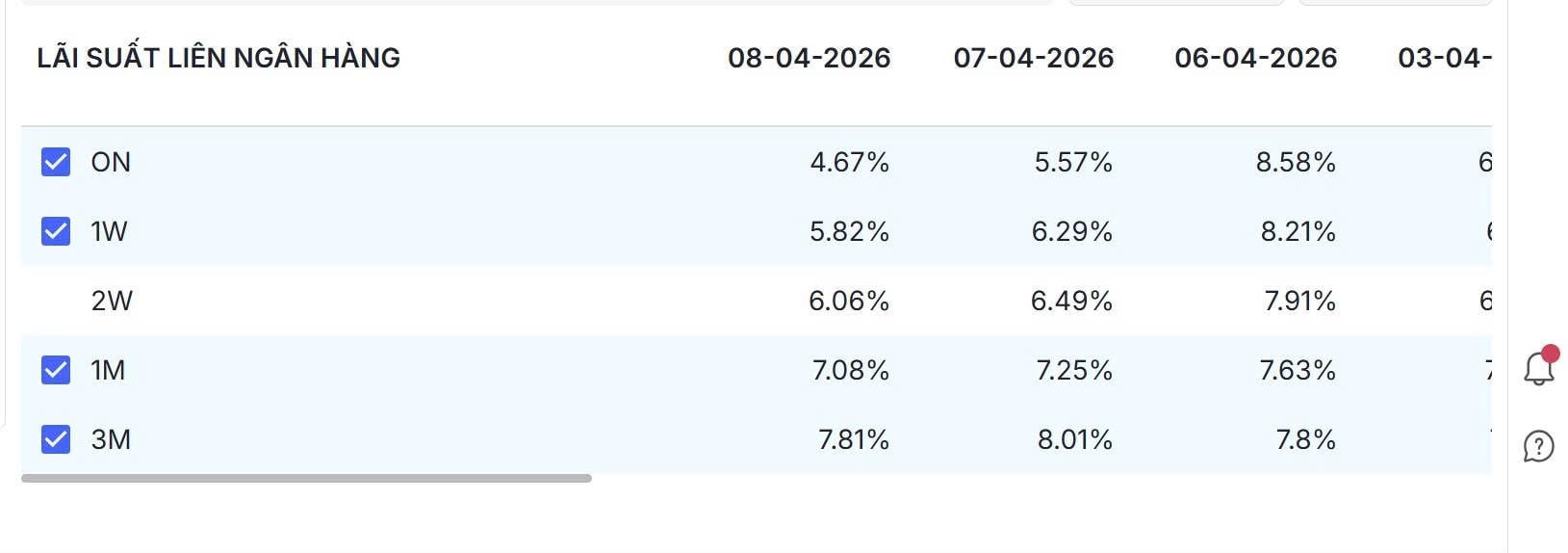1568x553 pixels.
Task: Untick the 3M row checkbox
Action: [56, 439]
